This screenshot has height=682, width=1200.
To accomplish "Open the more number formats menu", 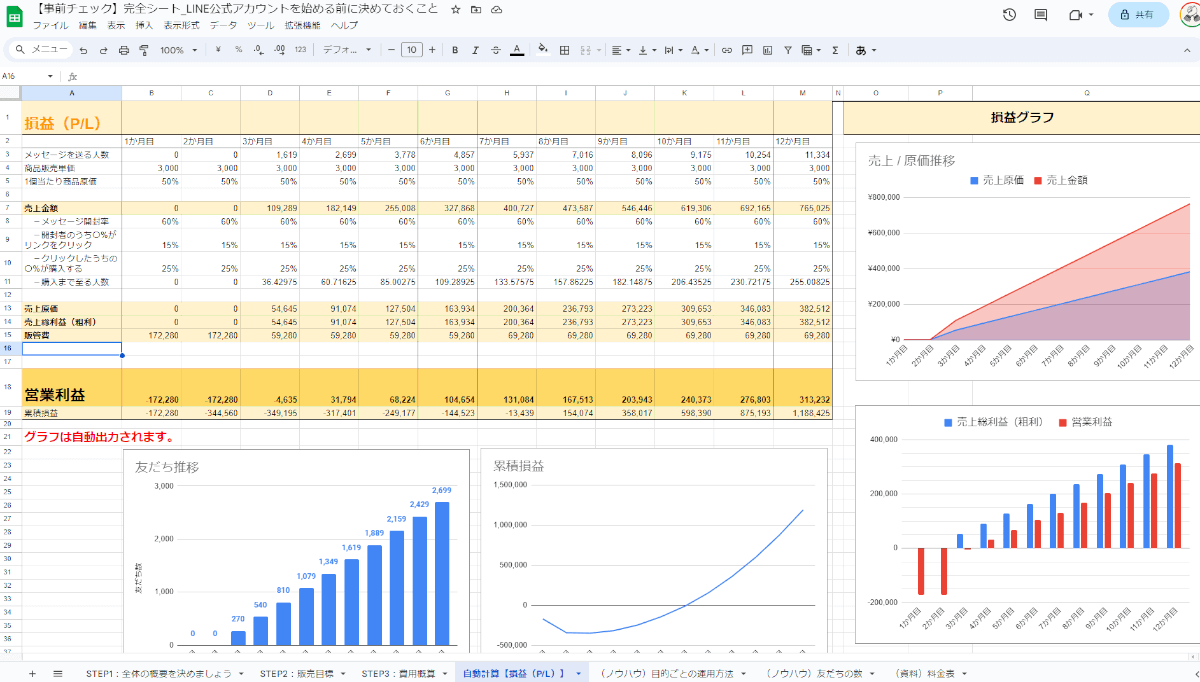I will coord(301,50).
